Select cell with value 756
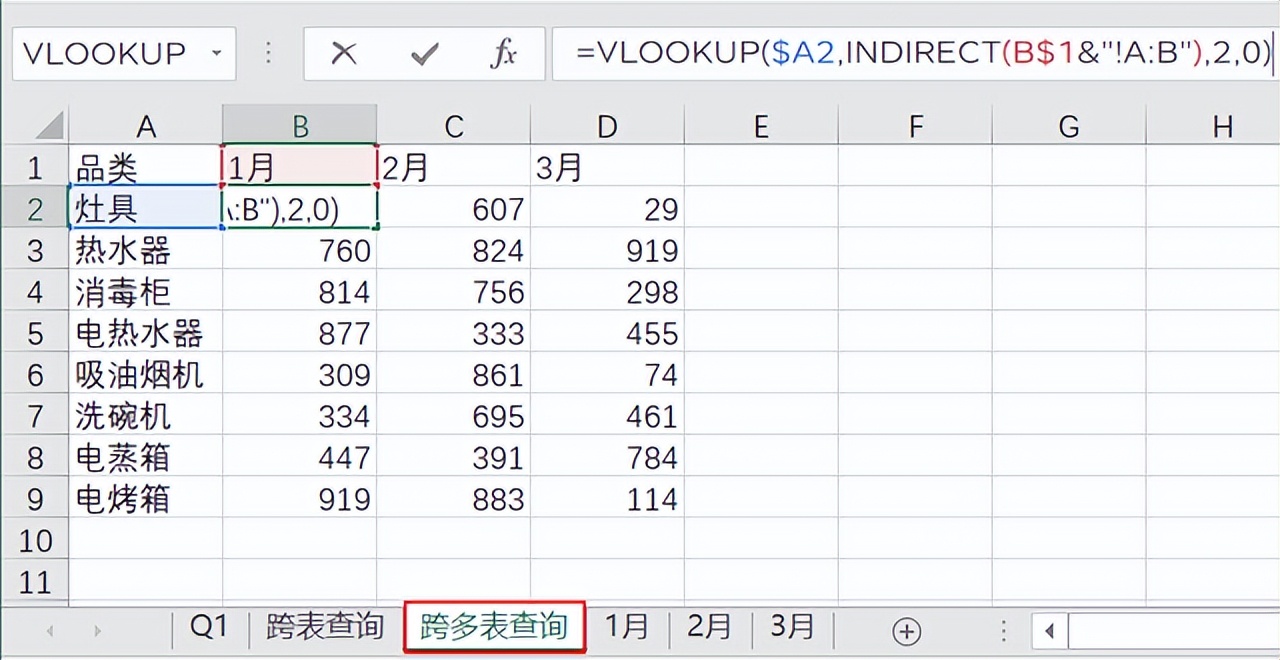The height and width of the screenshot is (660, 1280). 454,291
